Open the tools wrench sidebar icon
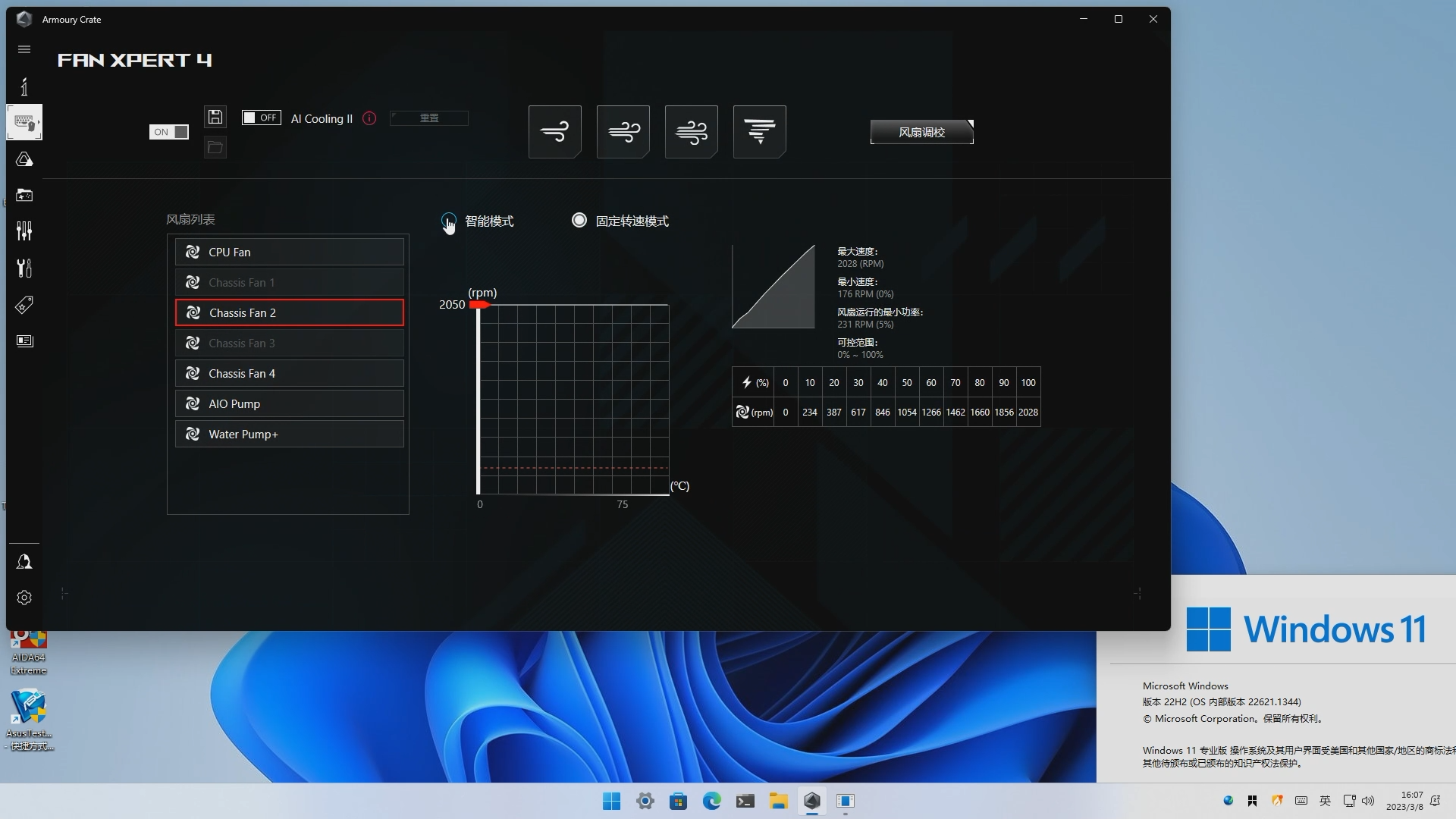 (24, 268)
